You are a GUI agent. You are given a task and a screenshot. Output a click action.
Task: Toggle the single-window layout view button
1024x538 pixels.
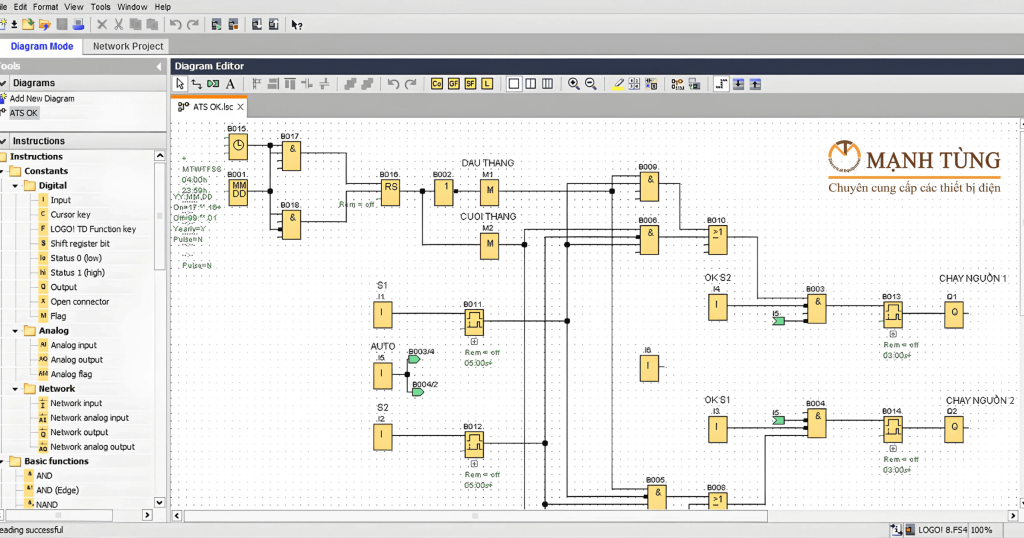(514, 84)
